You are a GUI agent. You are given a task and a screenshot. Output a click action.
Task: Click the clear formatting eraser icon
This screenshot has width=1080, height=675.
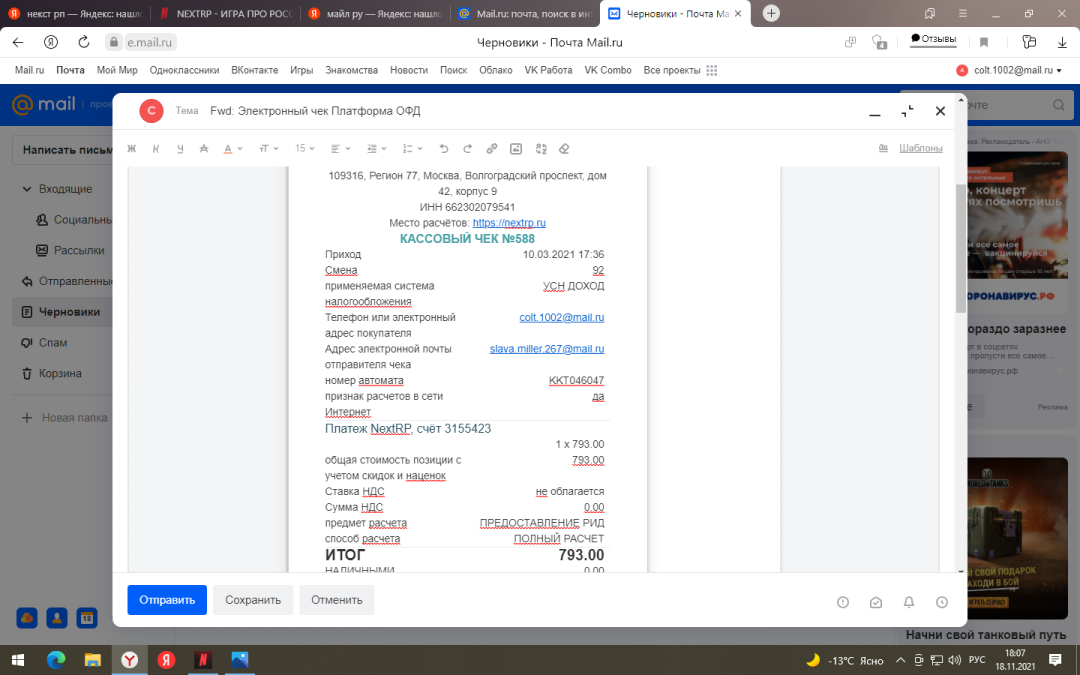pos(564,148)
